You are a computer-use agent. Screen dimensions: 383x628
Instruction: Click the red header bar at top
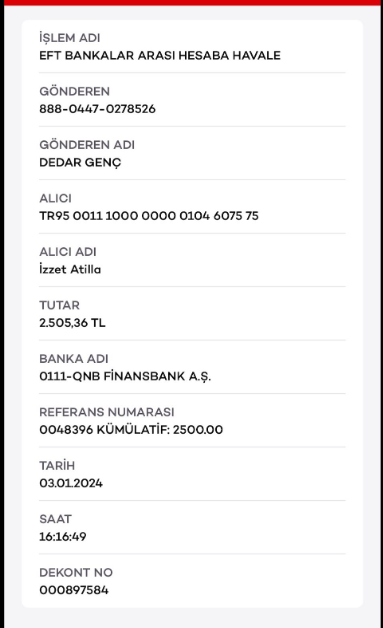(x=192, y=2)
